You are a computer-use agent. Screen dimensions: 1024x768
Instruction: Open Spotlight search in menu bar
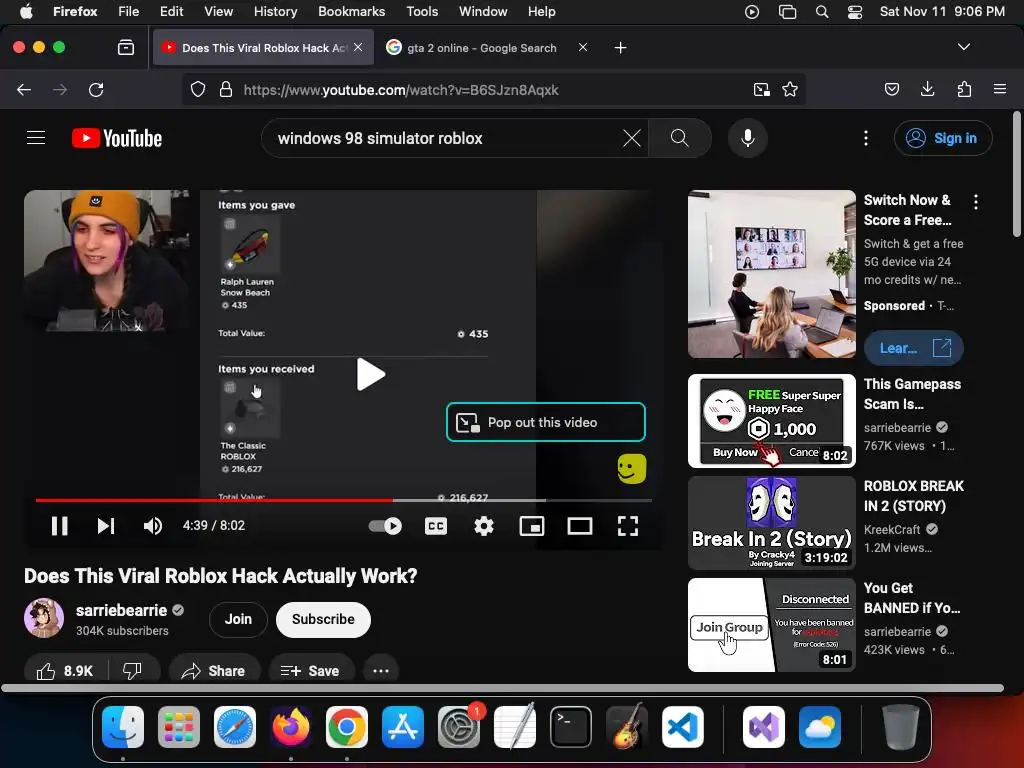click(x=822, y=11)
